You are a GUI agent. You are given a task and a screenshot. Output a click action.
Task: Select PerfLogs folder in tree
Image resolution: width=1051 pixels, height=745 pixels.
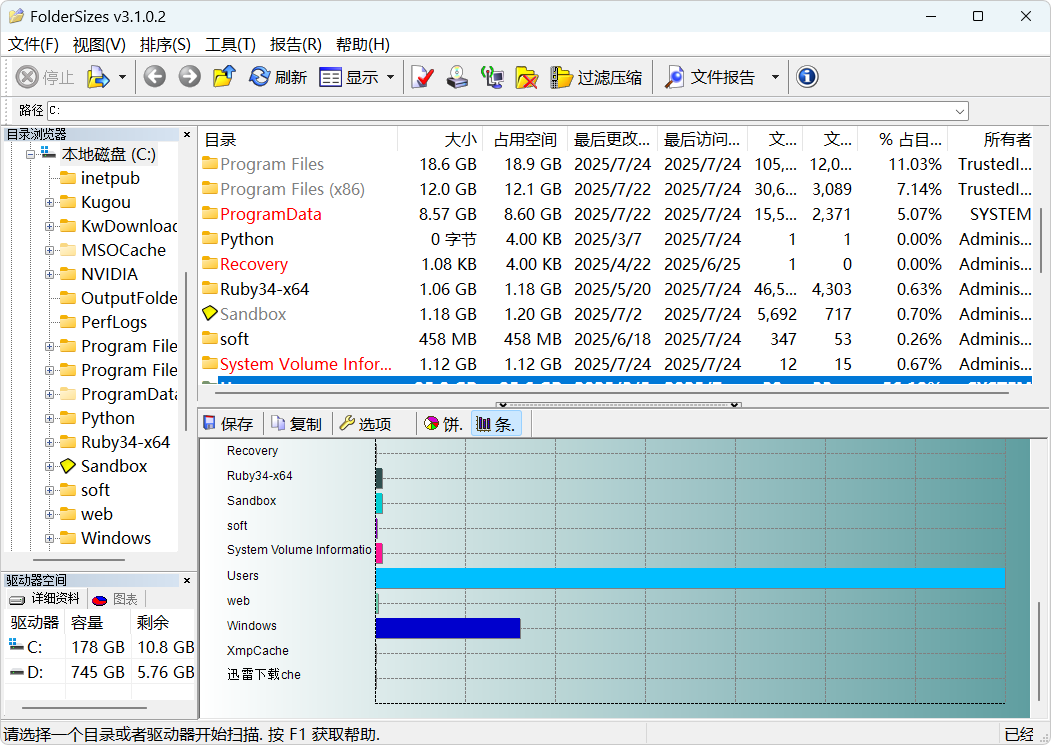point(114,323)
